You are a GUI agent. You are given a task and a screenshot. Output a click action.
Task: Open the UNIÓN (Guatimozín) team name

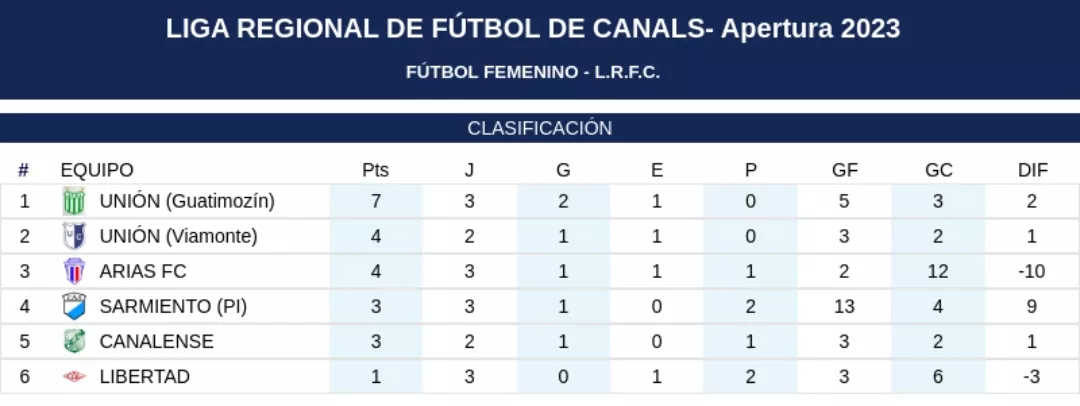point(187,201)
